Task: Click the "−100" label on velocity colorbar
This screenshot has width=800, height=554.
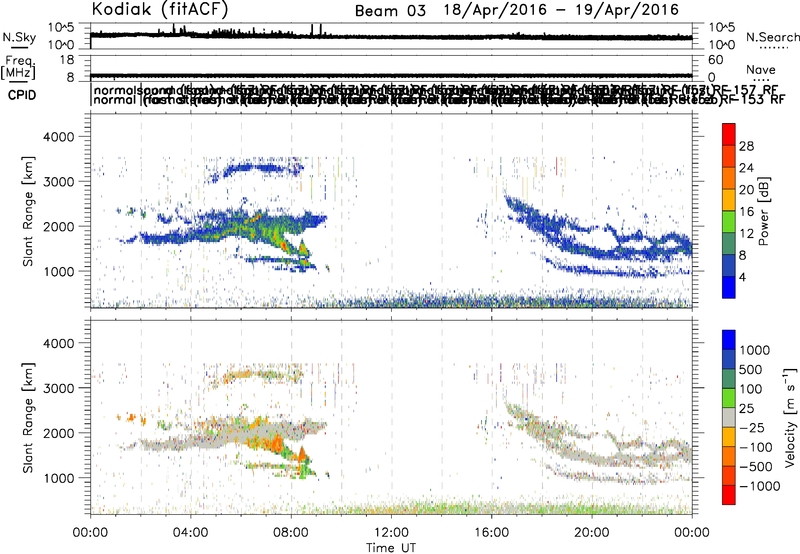Action: [755, 447]
